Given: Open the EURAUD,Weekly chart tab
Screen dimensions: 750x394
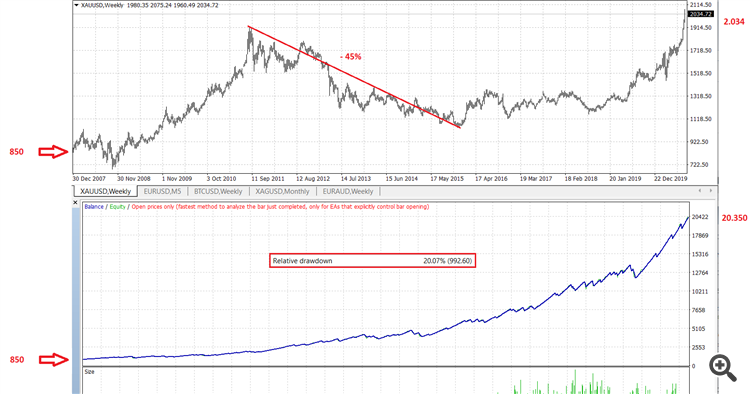Looking at the screenshot, I should pyautogui.click(x=348, y=191).
